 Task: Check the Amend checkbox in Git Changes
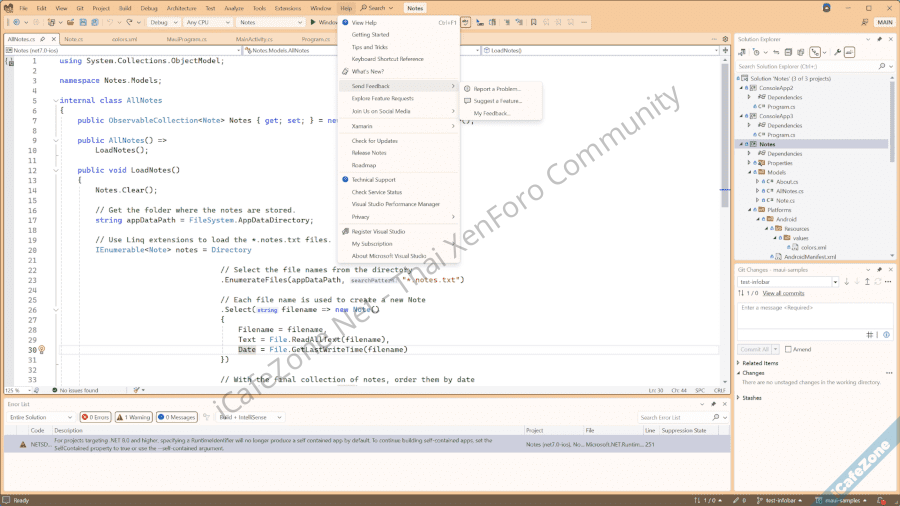[x=789, y=349]
